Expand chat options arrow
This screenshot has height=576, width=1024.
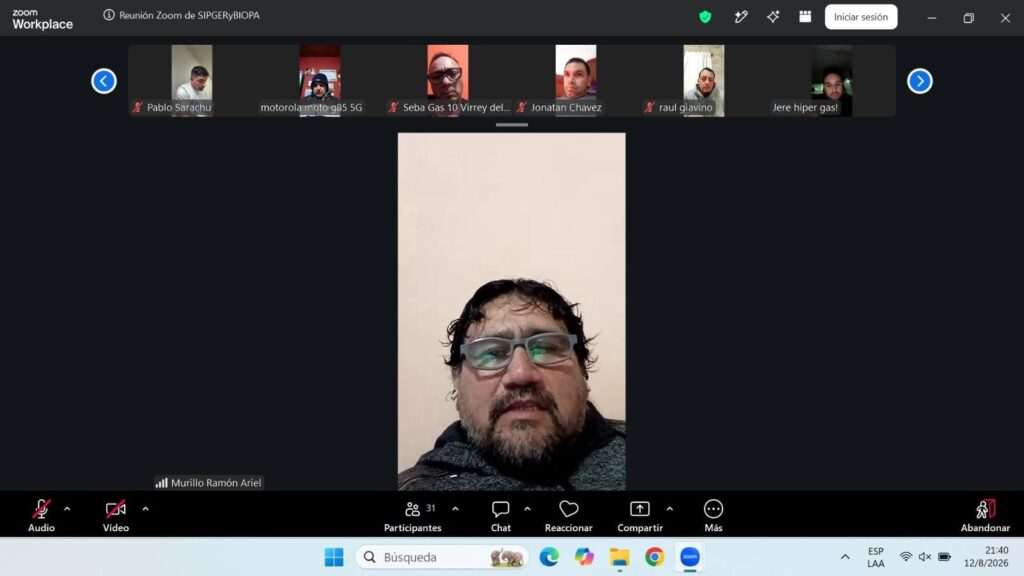tap(527, 509)
